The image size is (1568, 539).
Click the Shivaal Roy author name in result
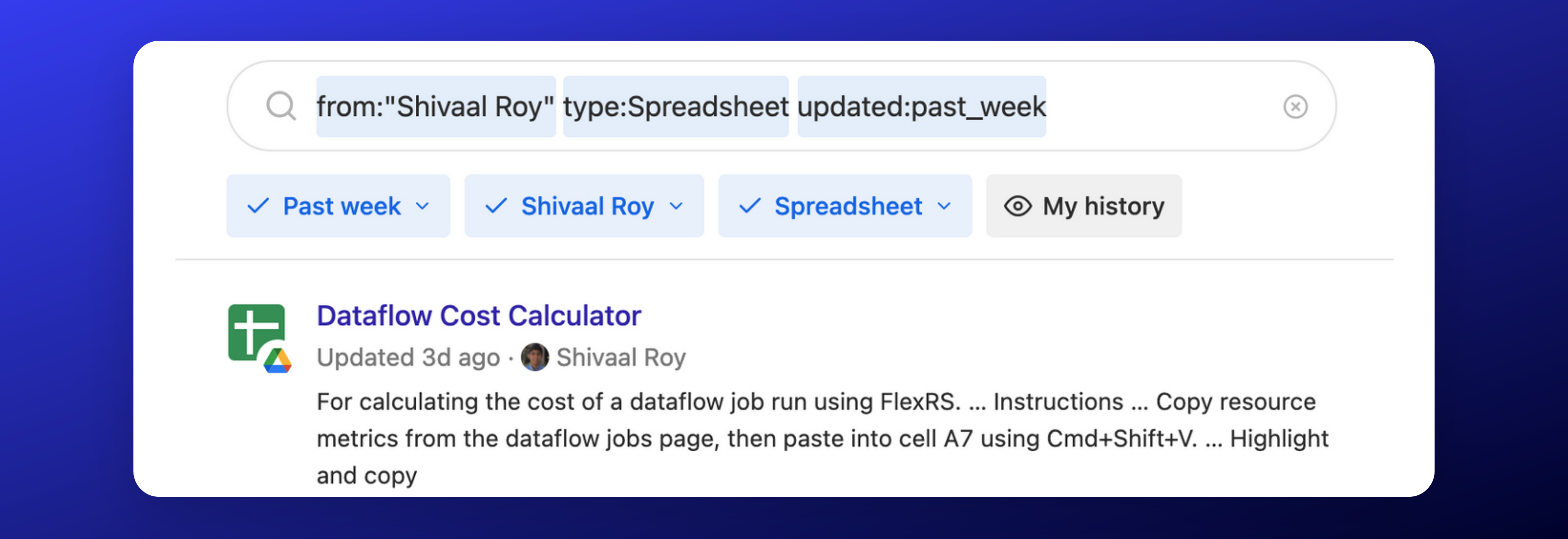click(x=621, y=357)
